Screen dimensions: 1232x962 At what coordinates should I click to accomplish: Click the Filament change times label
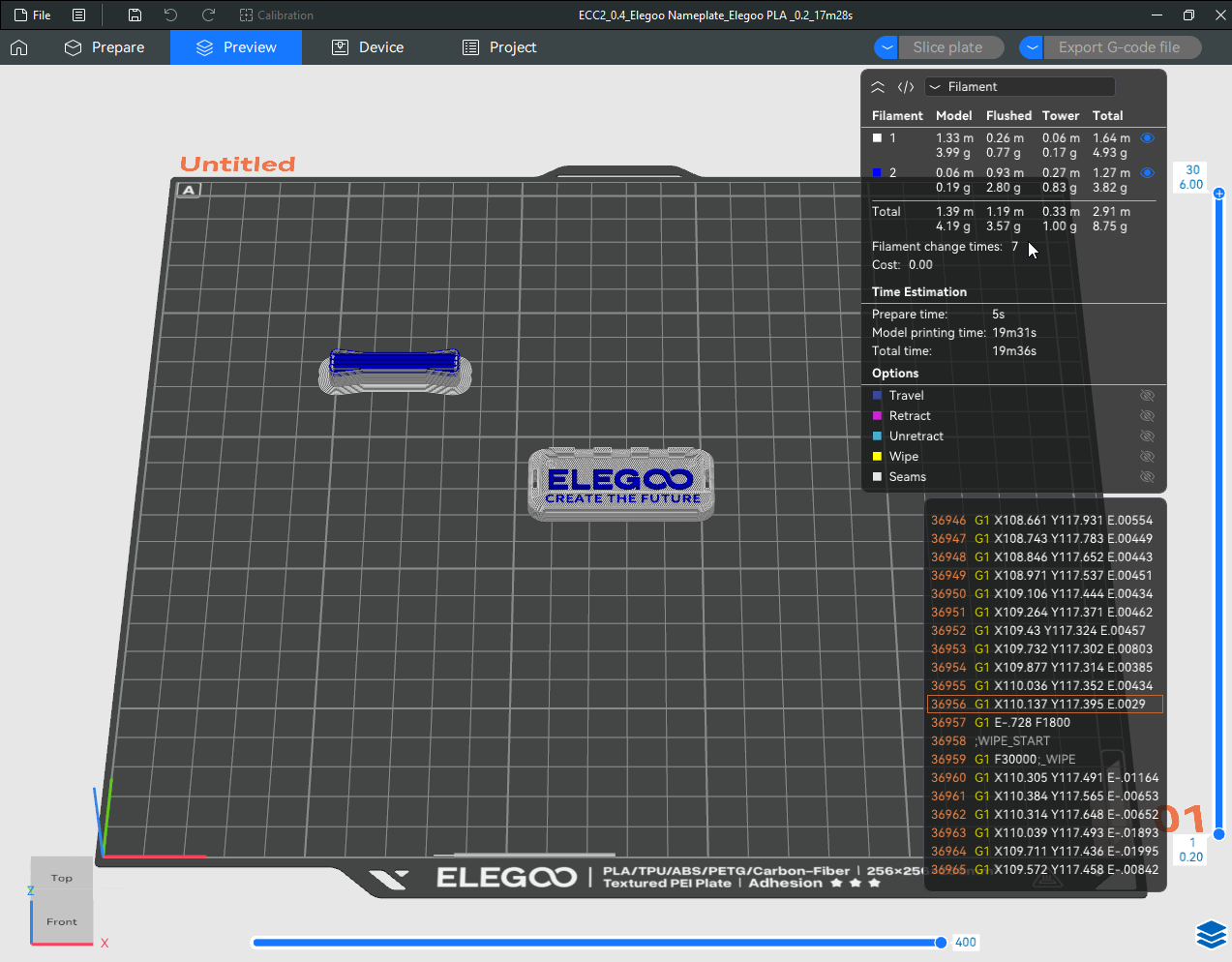pos(937,247)
